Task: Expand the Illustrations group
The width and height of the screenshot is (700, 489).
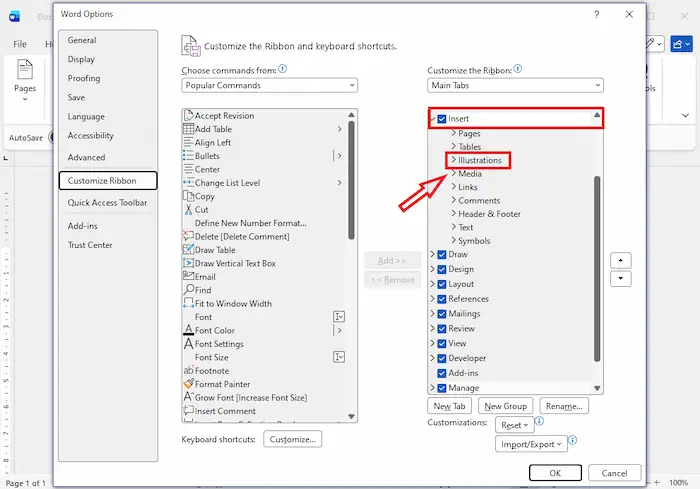Action: [453, 160]
